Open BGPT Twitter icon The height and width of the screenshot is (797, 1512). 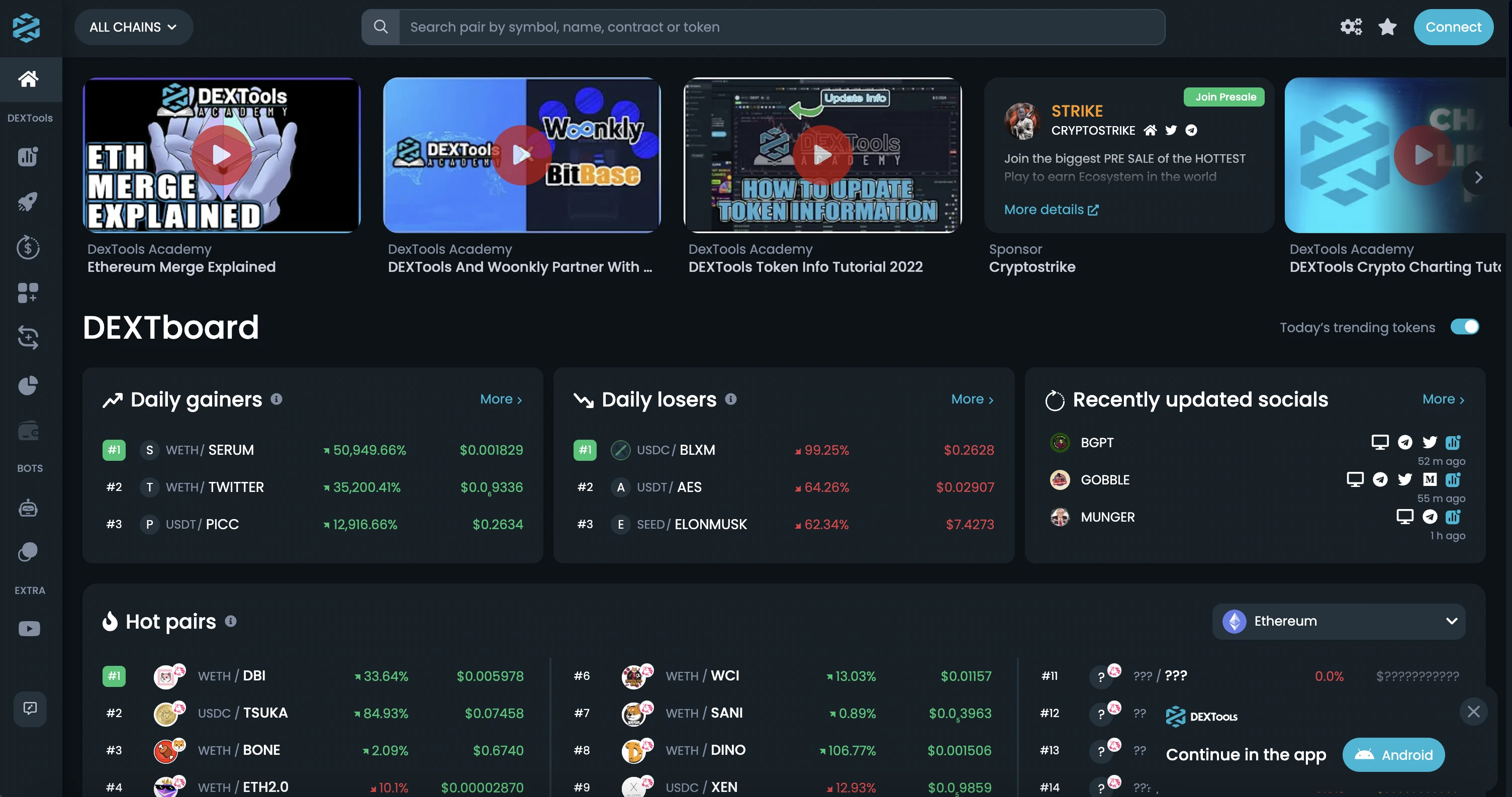coord(1430,442)
